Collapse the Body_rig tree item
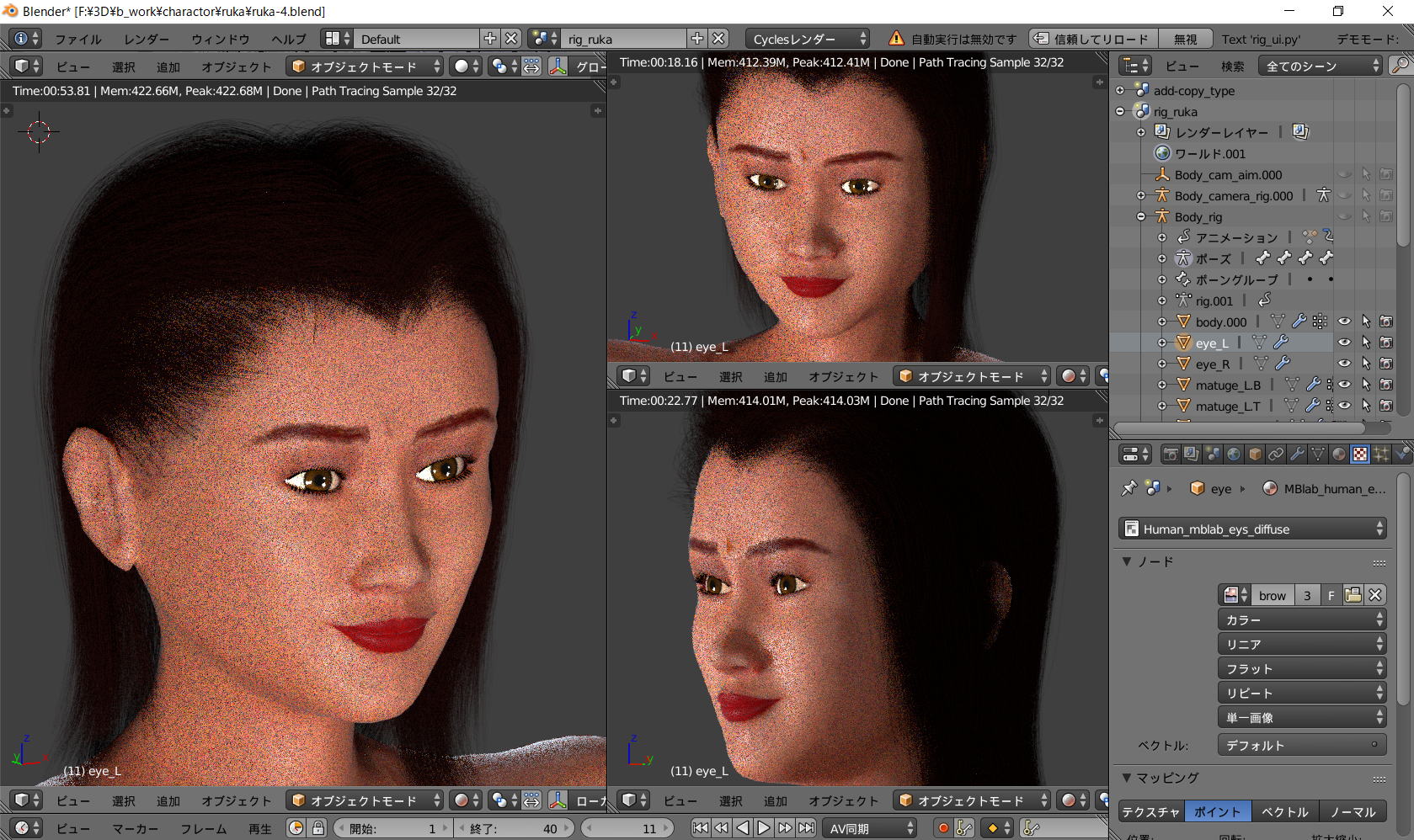The height and width of the screenshot is (840, 1414). pyautogui.click(x=1141, y=216)
